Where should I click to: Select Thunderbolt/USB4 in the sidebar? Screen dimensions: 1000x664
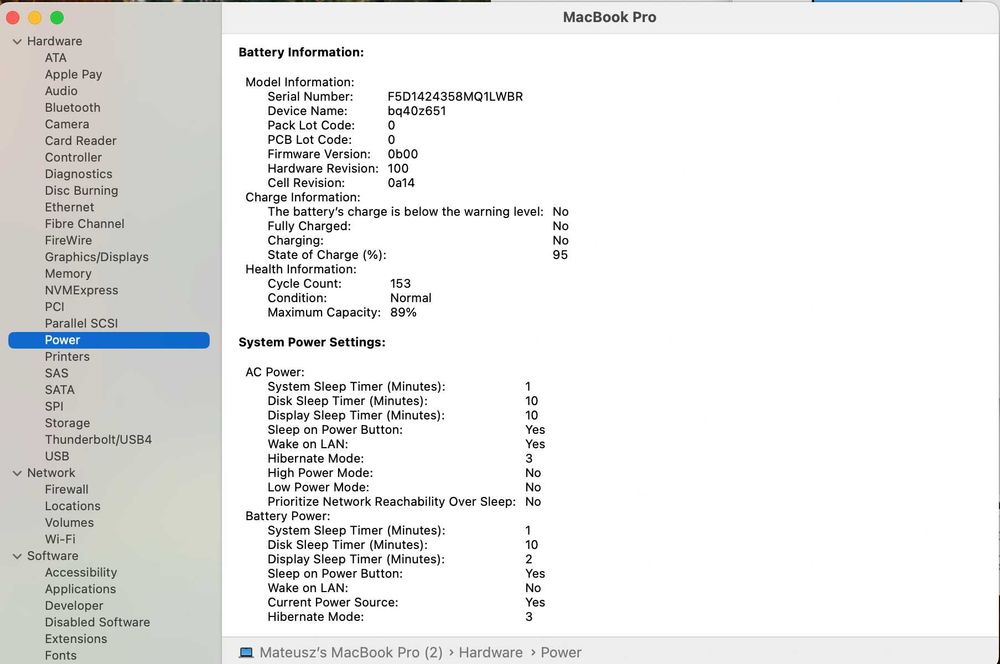(x=98, y=439)
